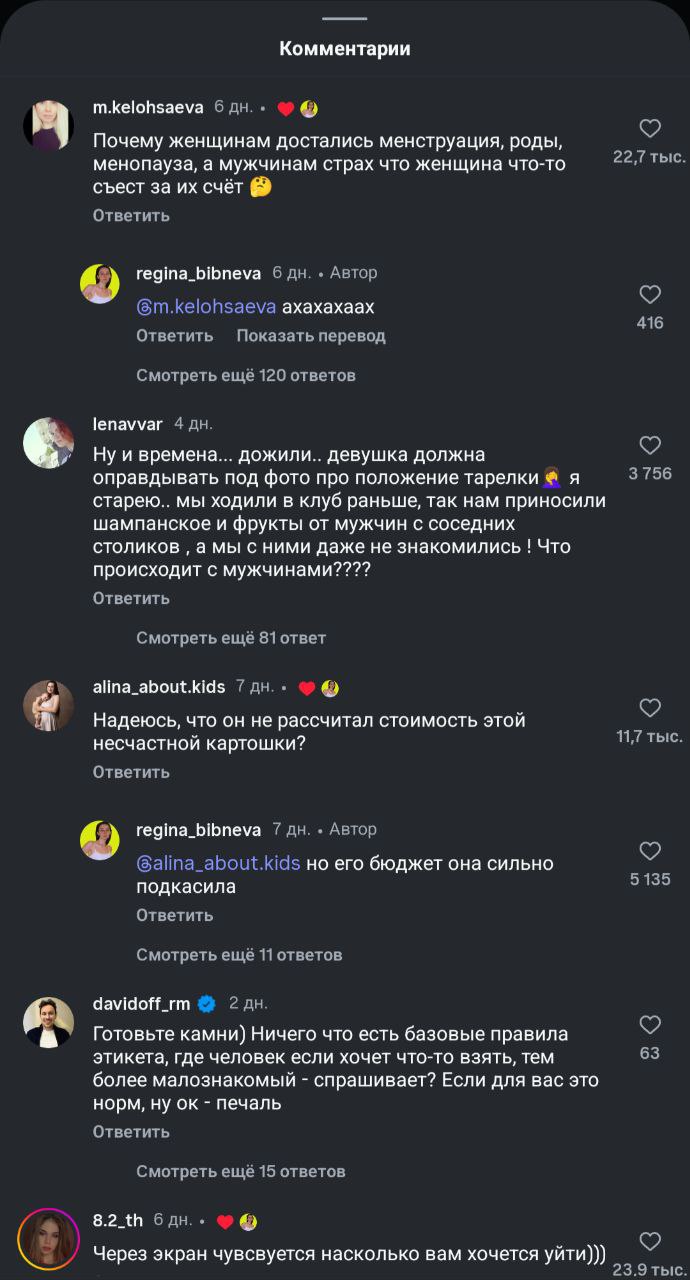
Task: Show translation of regina_bibneva's reply
Action: coord(311,336)
